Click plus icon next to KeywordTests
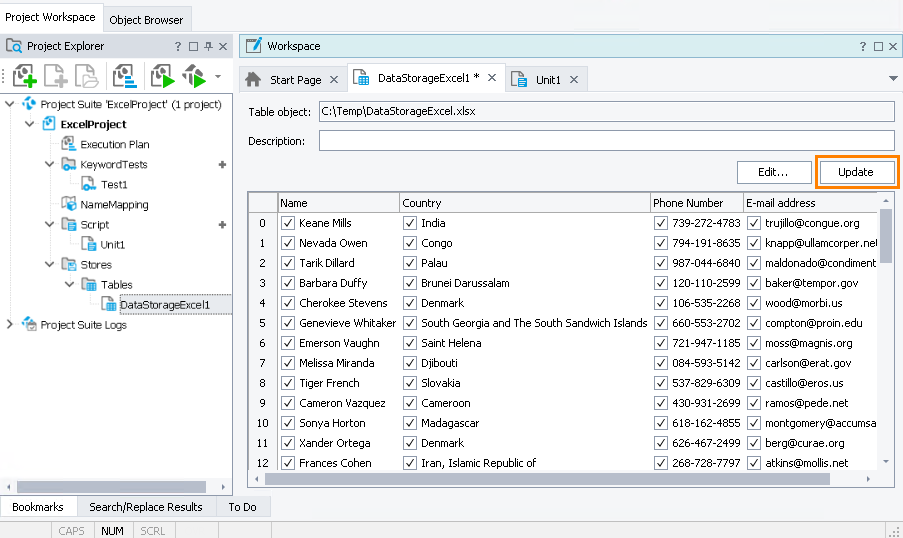 pyautogui.click(x=222, y=164)
